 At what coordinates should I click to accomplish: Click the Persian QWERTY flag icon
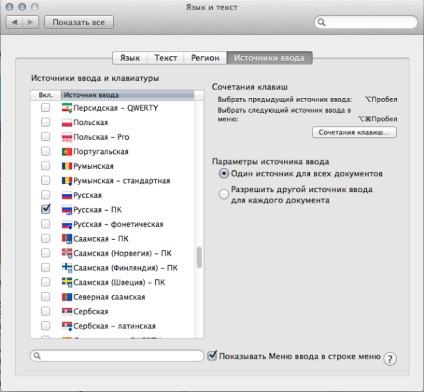pos(67,108)
